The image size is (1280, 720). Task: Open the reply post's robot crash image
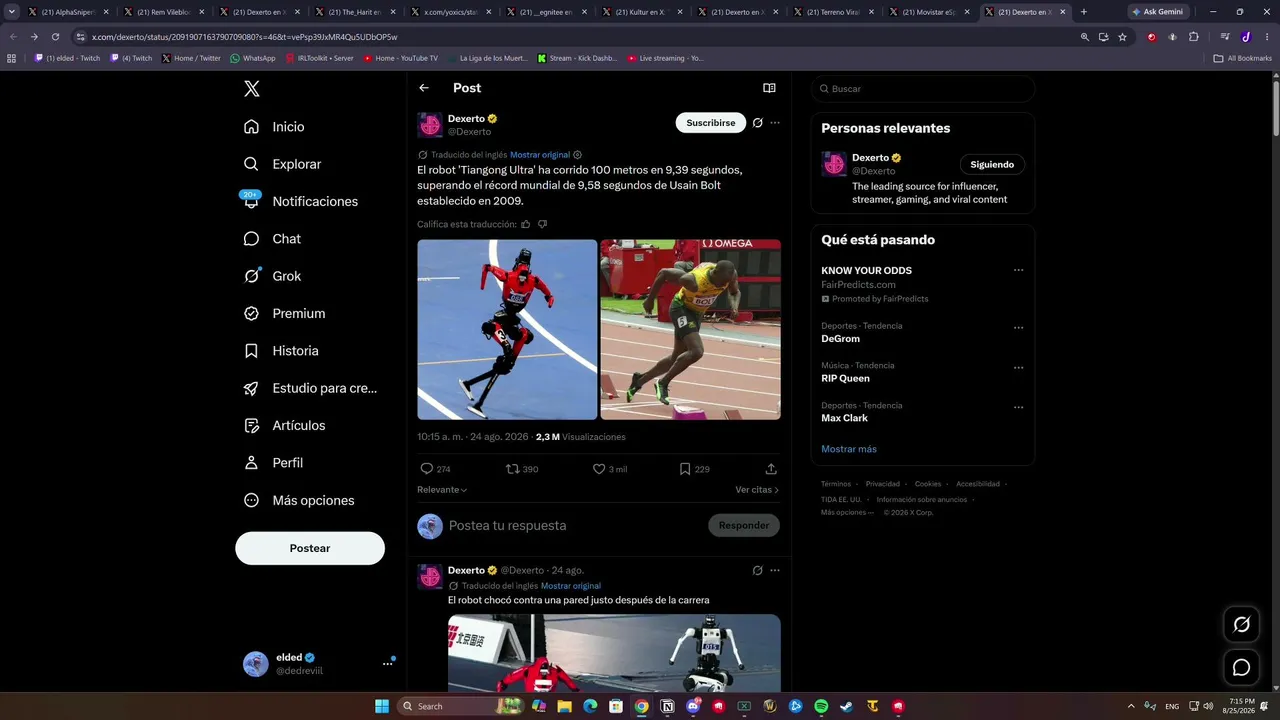pos(614,654)
